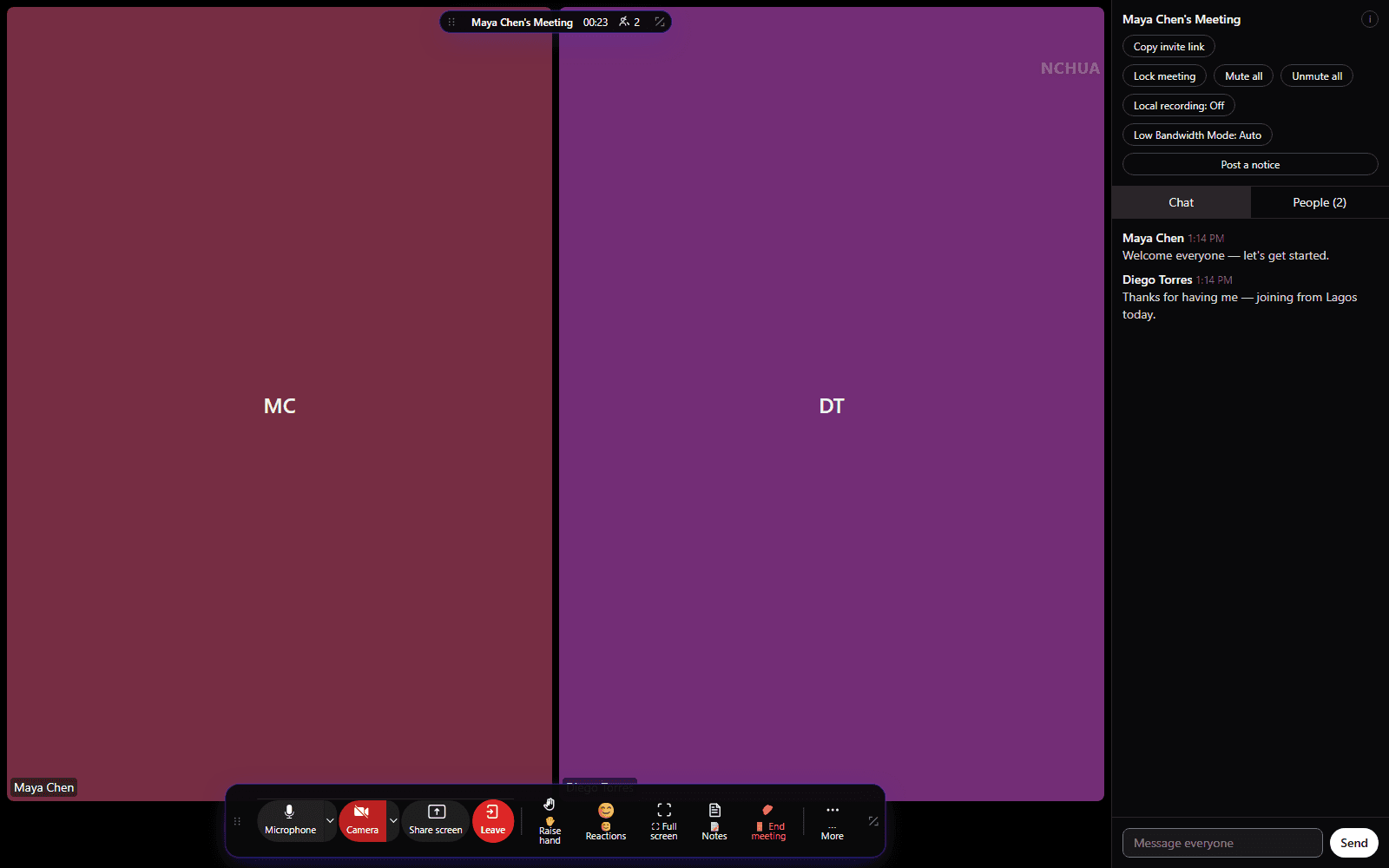
Task: Click Diego Torres's chat message sender name
Action: pos(1157,279)
